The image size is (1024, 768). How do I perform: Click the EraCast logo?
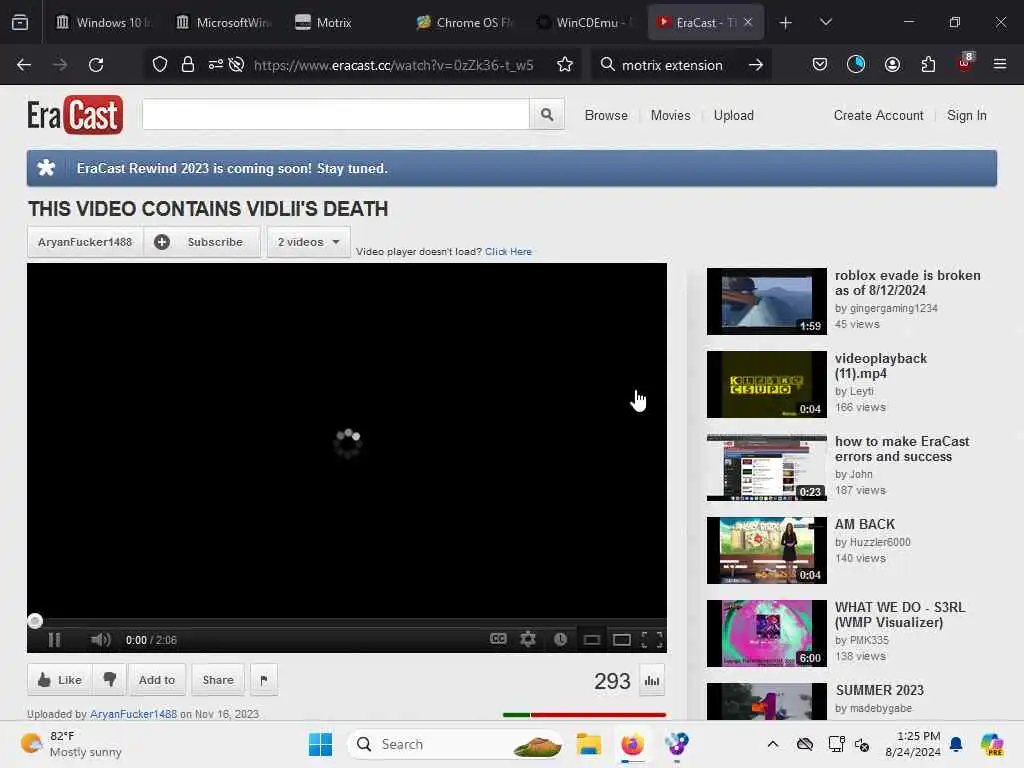(x=74, y=115)
